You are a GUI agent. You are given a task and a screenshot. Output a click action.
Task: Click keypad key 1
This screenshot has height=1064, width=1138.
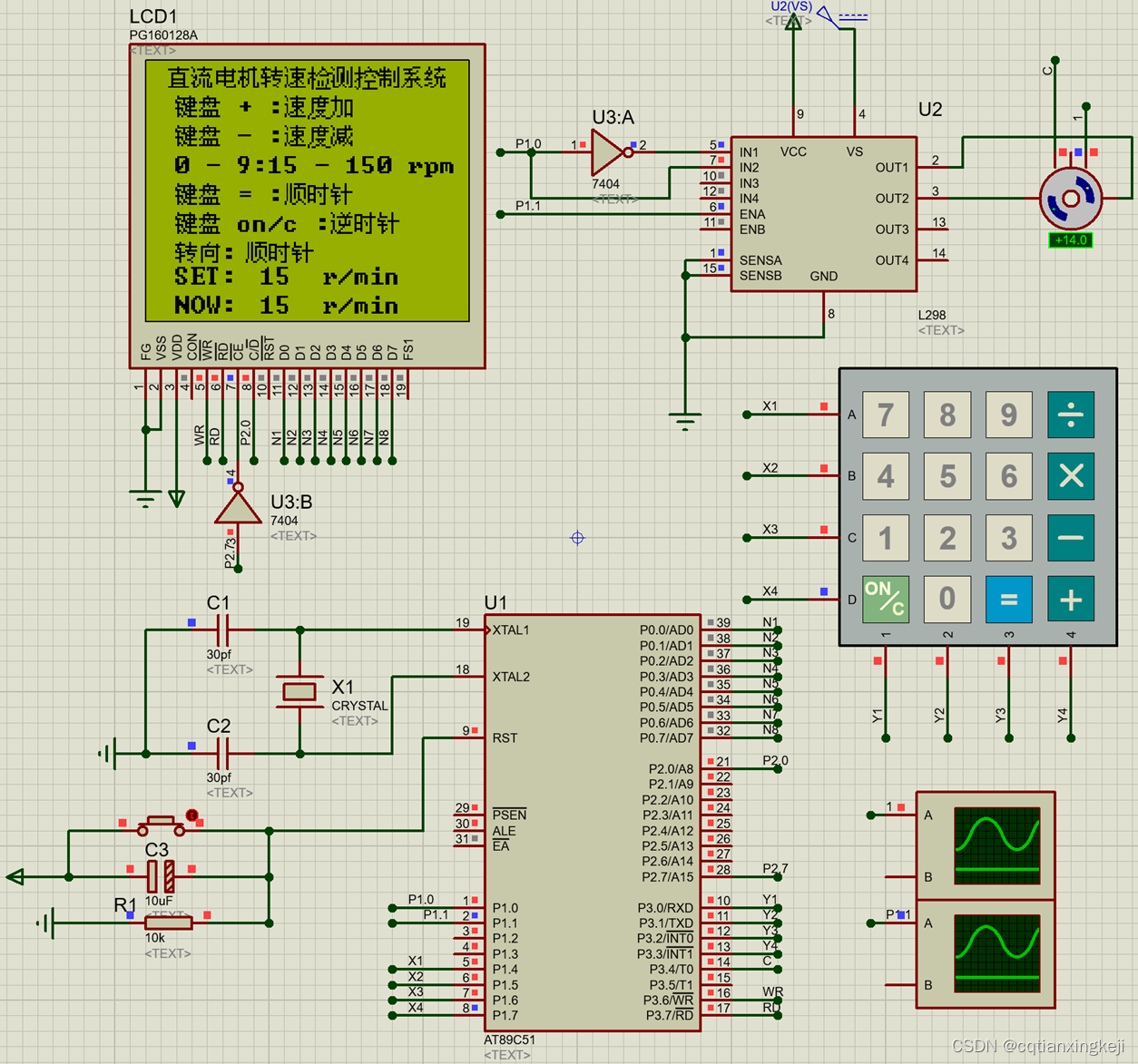click(x=886, y=538)
